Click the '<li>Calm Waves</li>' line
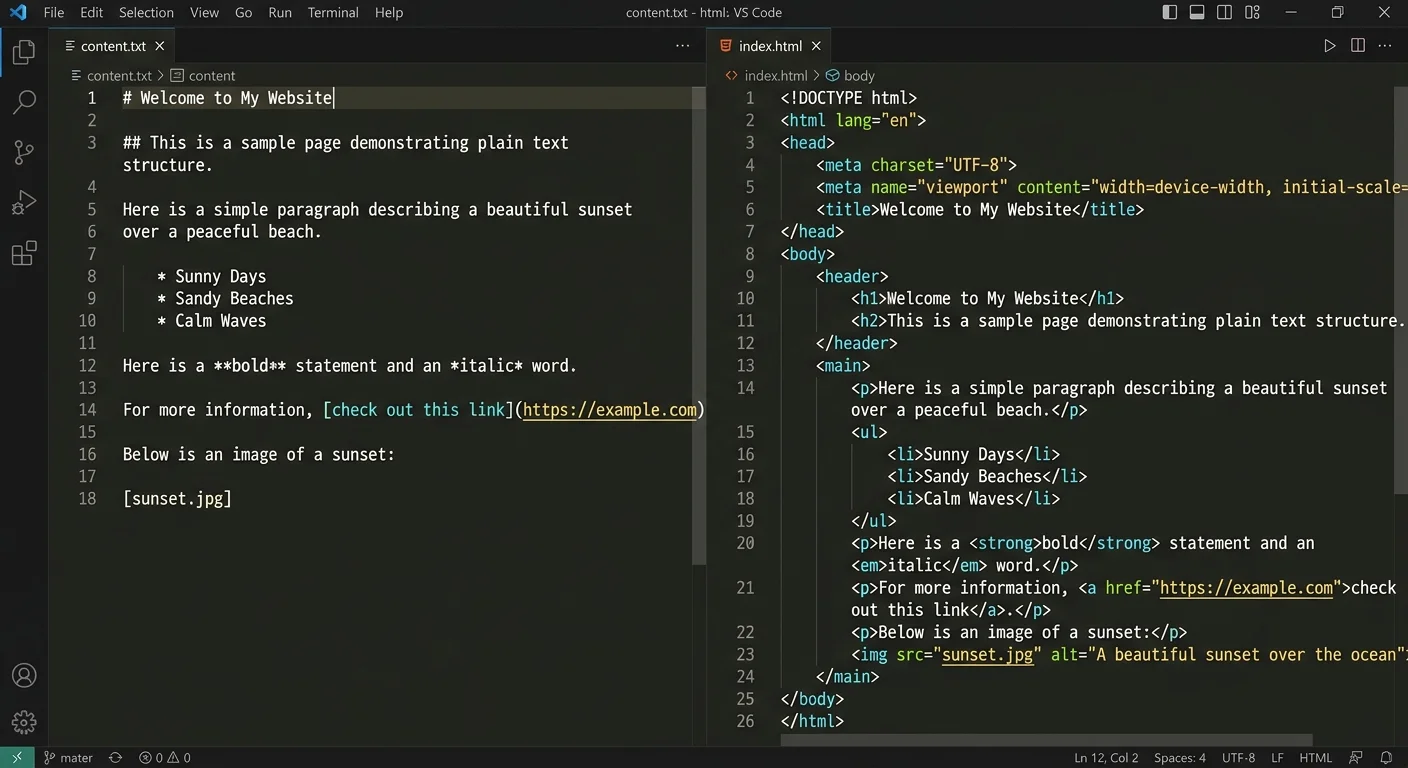This screenshot has height=768, width=1408. tap(974, 499)
